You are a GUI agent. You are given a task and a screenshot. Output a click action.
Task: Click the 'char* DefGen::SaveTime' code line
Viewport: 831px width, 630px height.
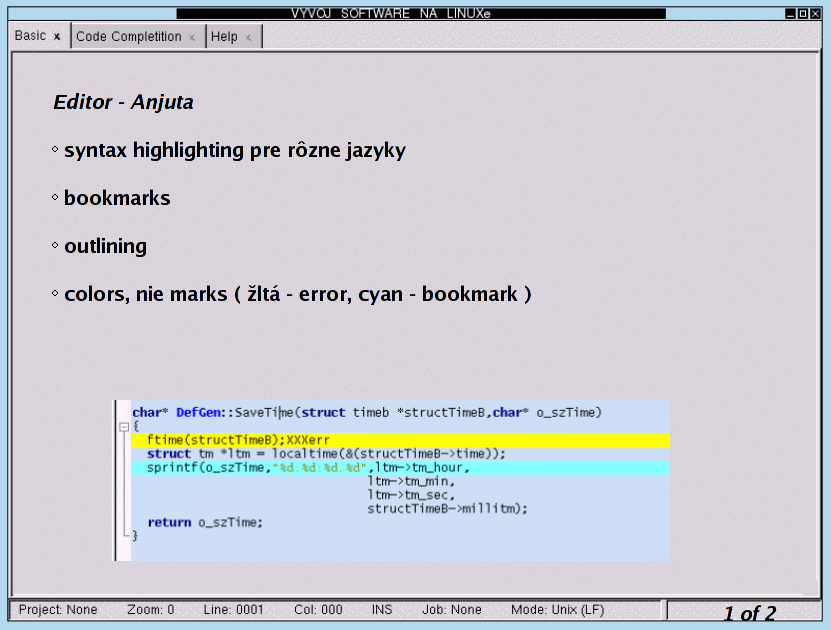[x=367, y=412]
